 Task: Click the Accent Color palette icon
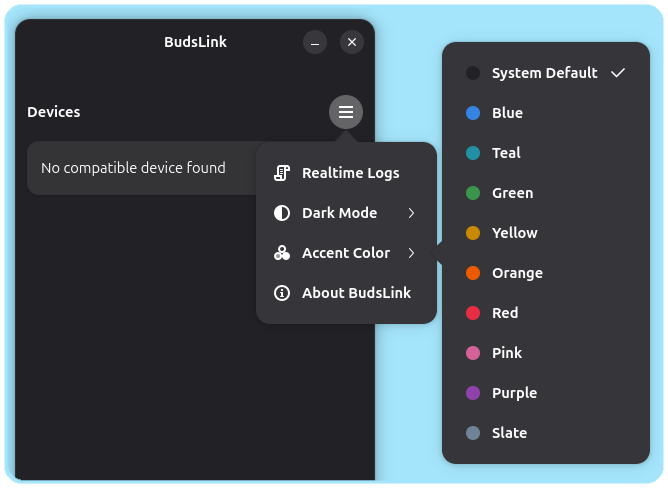[282, 253]
